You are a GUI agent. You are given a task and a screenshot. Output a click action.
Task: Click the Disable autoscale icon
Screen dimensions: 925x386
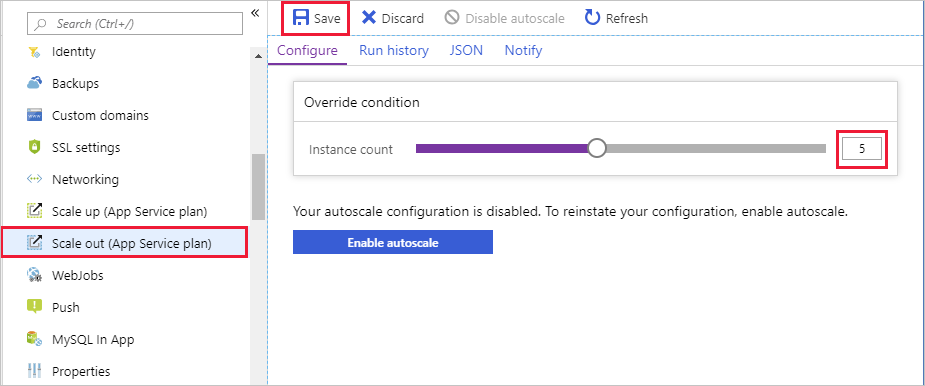[x=452, y=18]
